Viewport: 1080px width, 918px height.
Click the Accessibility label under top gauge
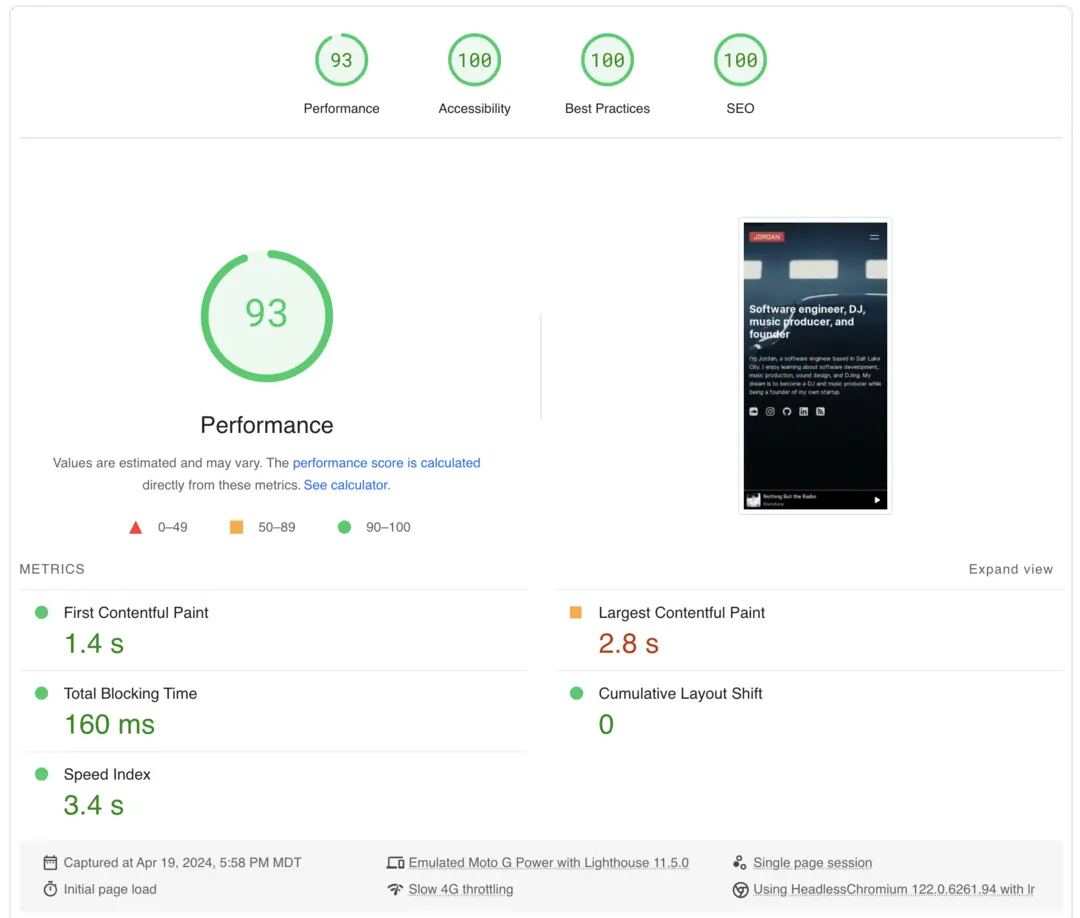pyautogui.click(x=475, y=108)
